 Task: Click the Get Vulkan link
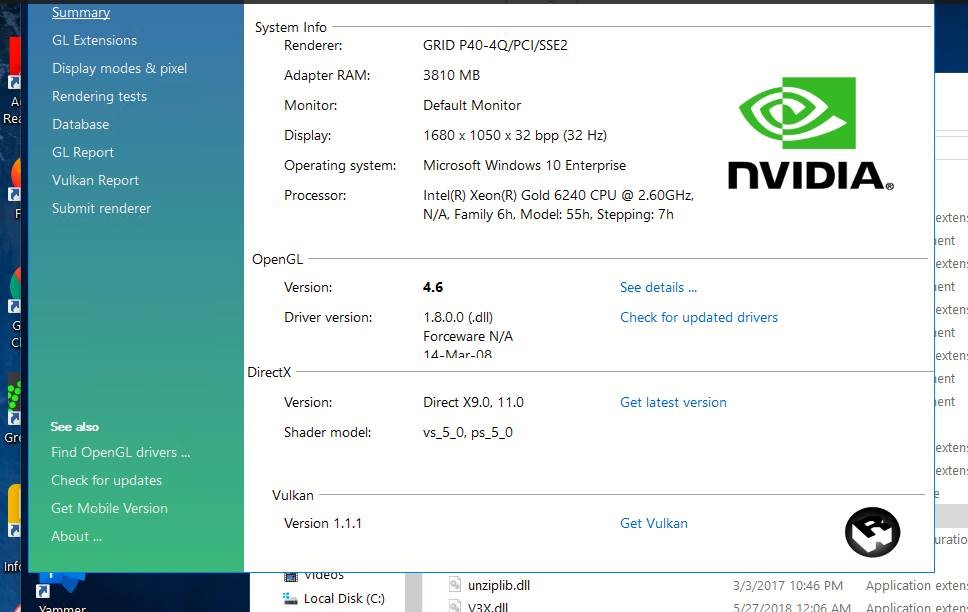click(x=653, y=523)
